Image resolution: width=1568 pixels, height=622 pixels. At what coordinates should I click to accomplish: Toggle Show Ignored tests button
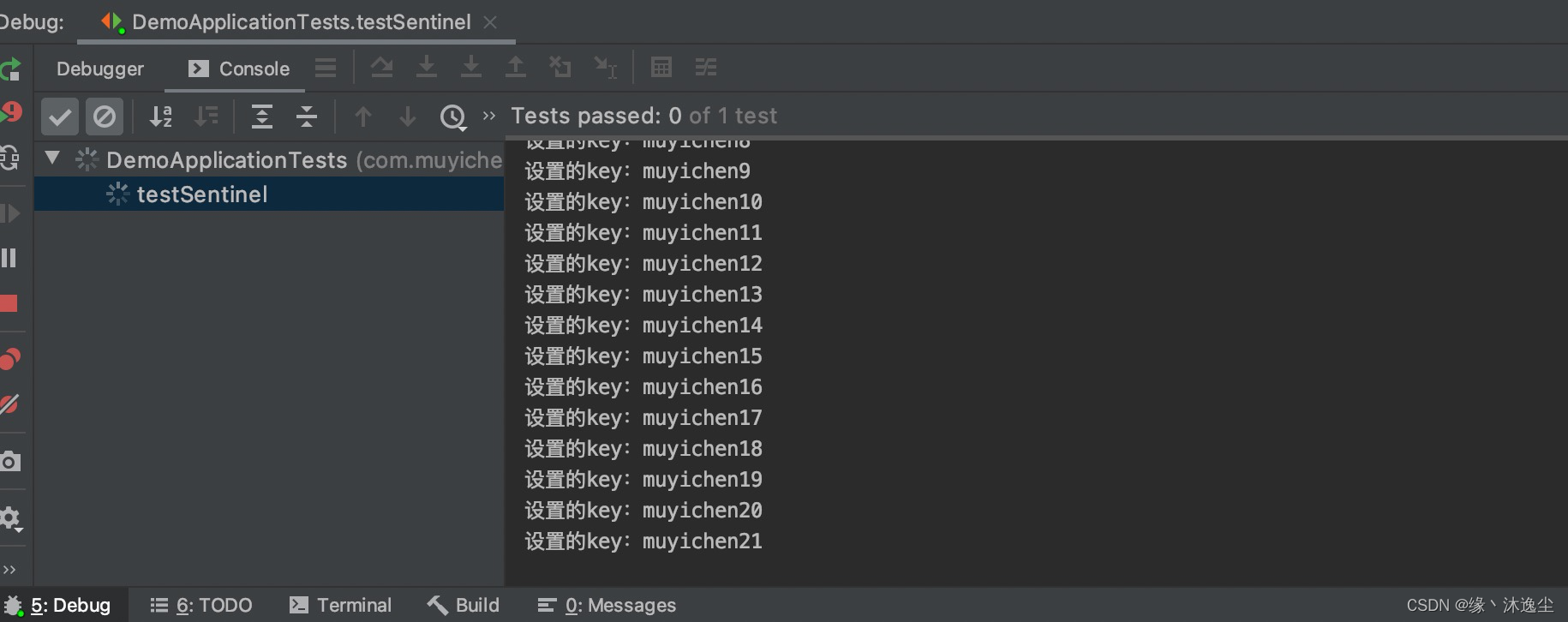[x=105, y=117]
